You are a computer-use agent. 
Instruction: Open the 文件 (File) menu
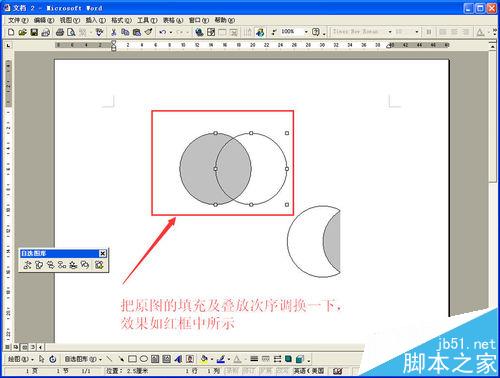pyautogui.click(x=18, y=20)
